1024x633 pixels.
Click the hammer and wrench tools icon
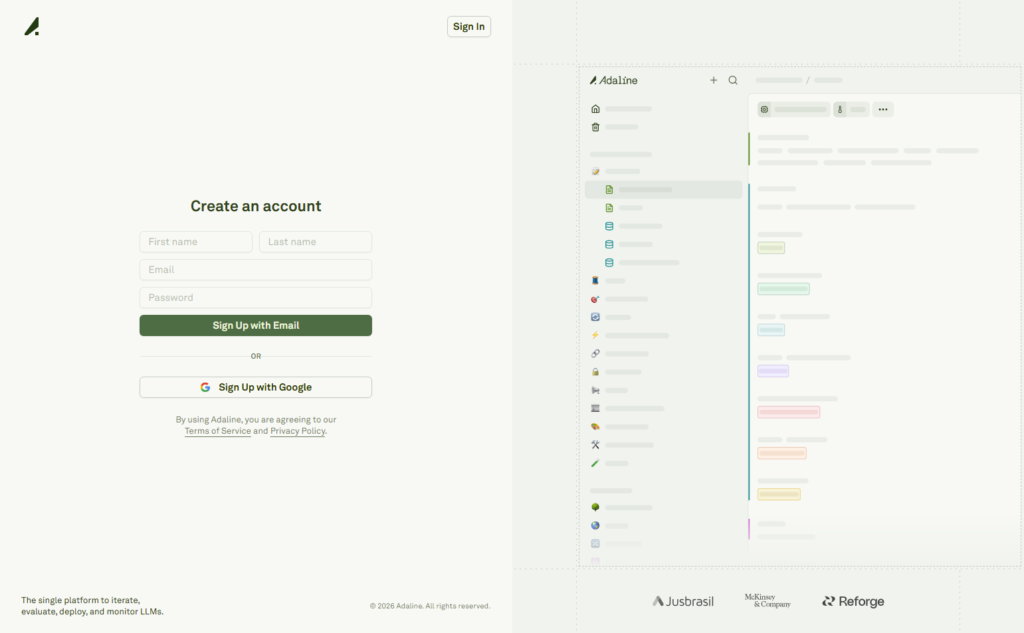pyautogui.click(x=596, y=445)
